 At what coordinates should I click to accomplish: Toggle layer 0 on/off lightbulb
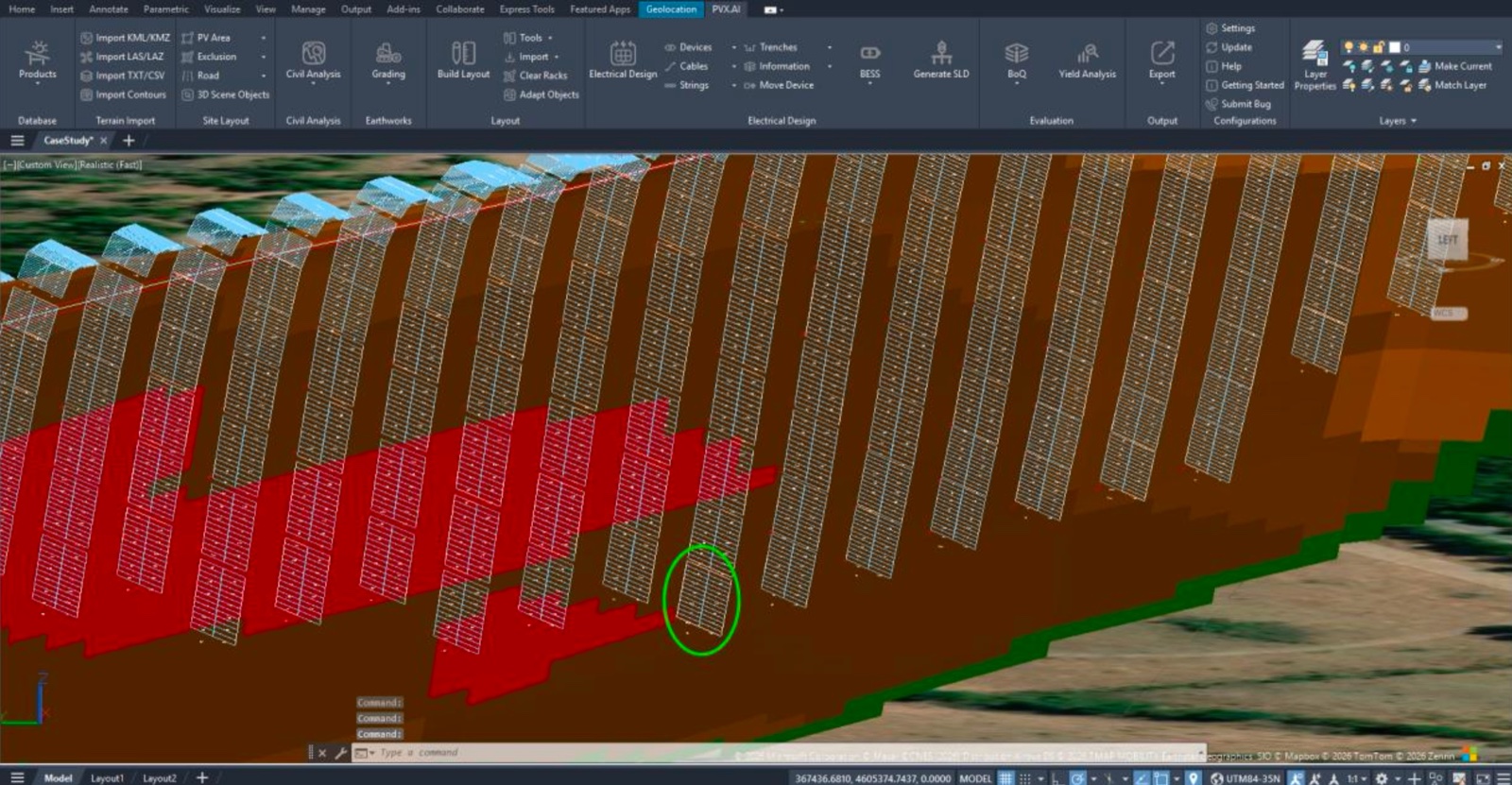1349,47
